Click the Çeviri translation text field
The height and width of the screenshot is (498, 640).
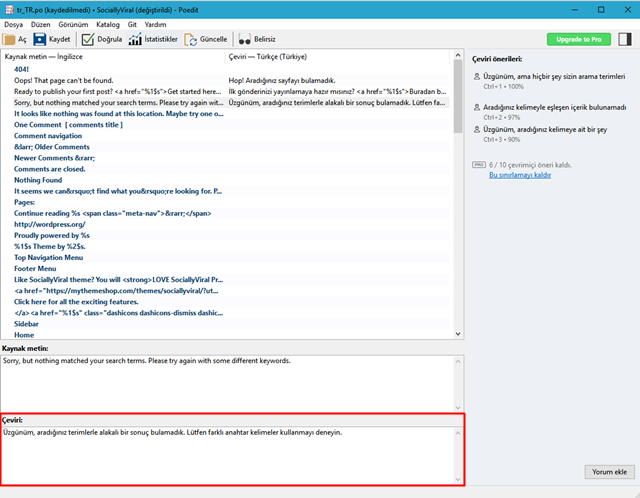pos(227,455)
